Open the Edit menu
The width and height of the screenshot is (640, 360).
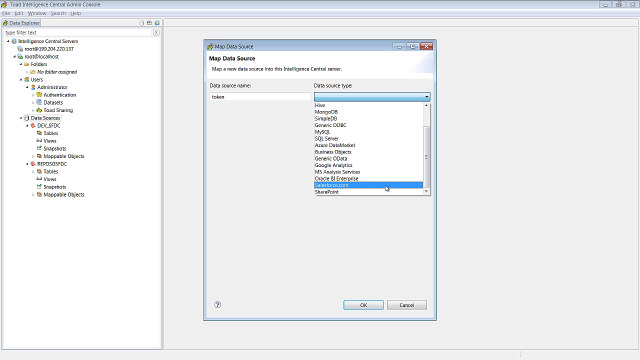tap(19, 13)
